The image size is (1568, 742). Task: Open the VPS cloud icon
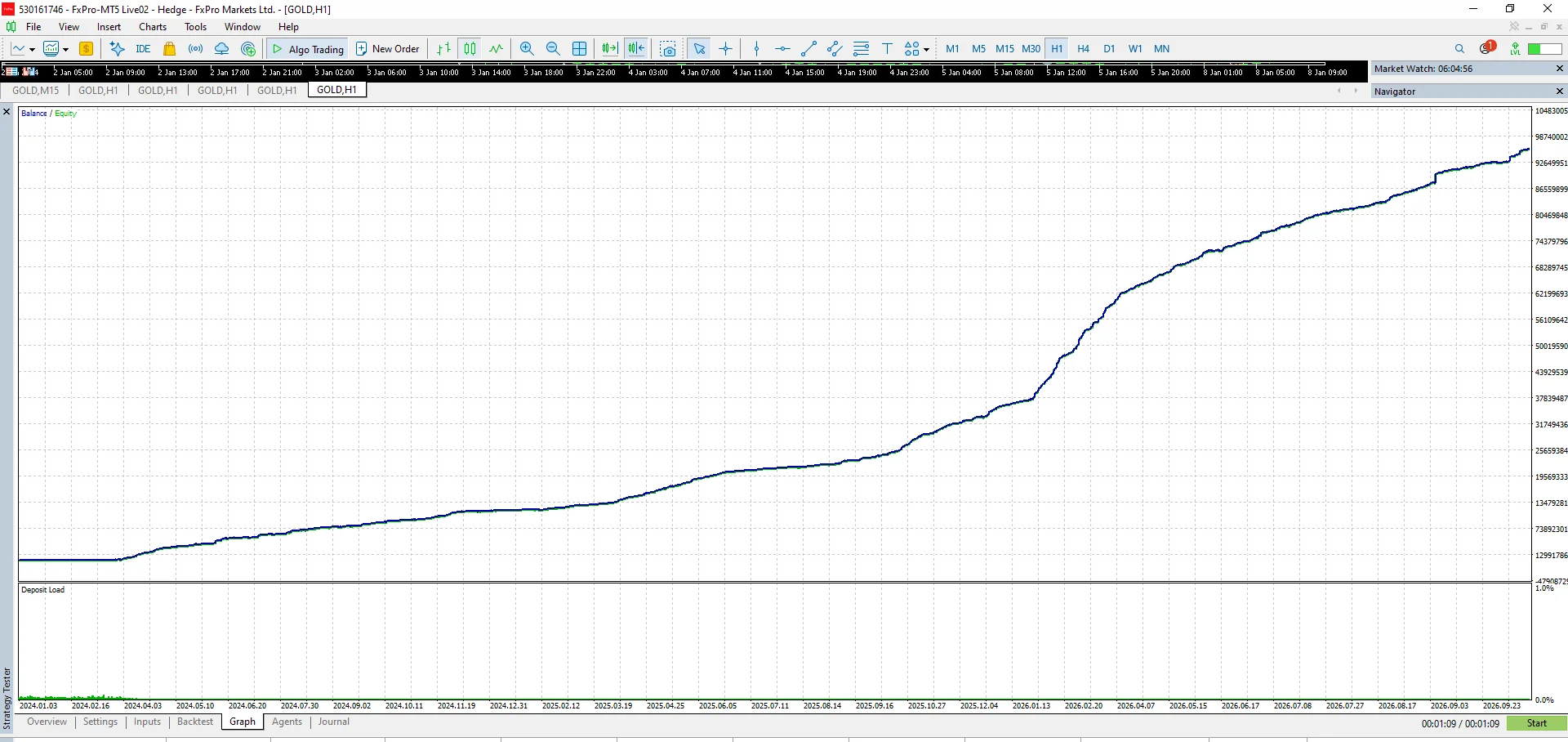click(x=221, y=49)
